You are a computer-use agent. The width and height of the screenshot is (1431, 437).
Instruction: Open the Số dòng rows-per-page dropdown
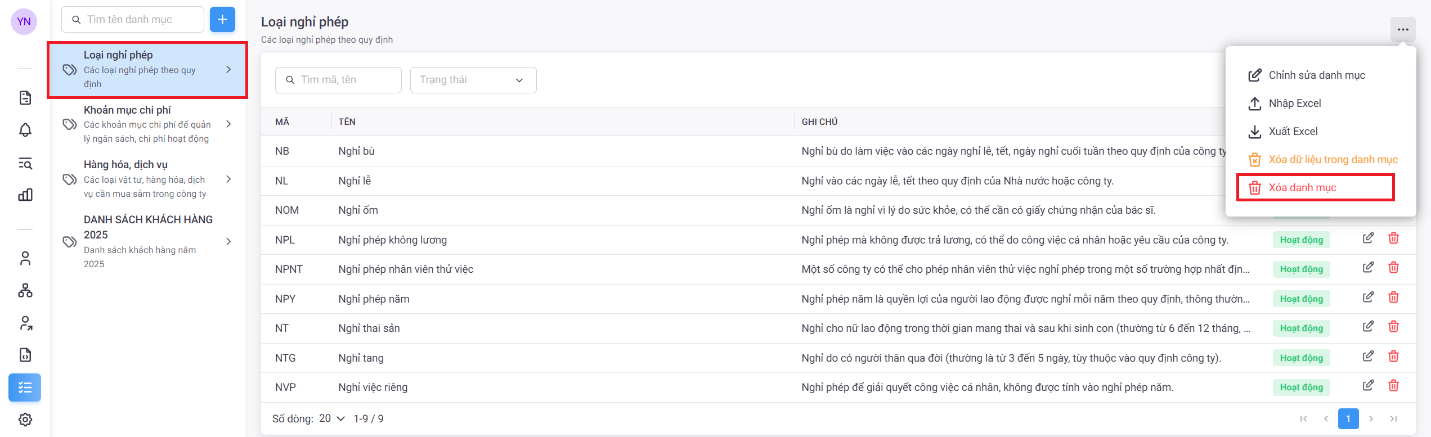331,418
